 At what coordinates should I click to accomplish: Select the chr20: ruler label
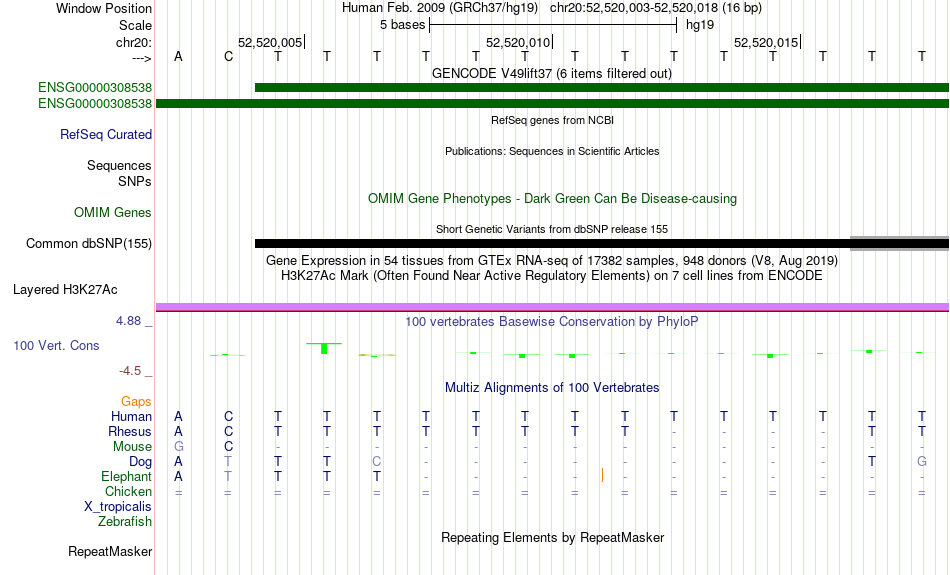pos(133,42)
